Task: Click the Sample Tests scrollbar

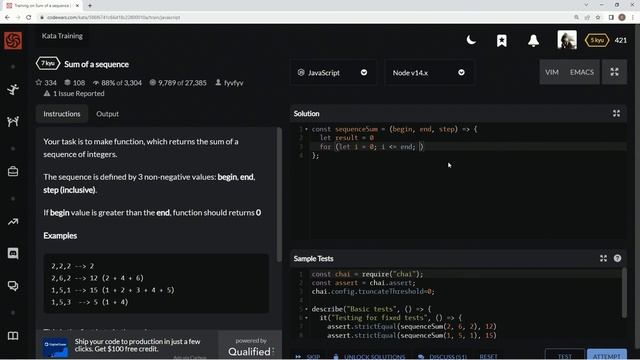Action: 624,293
